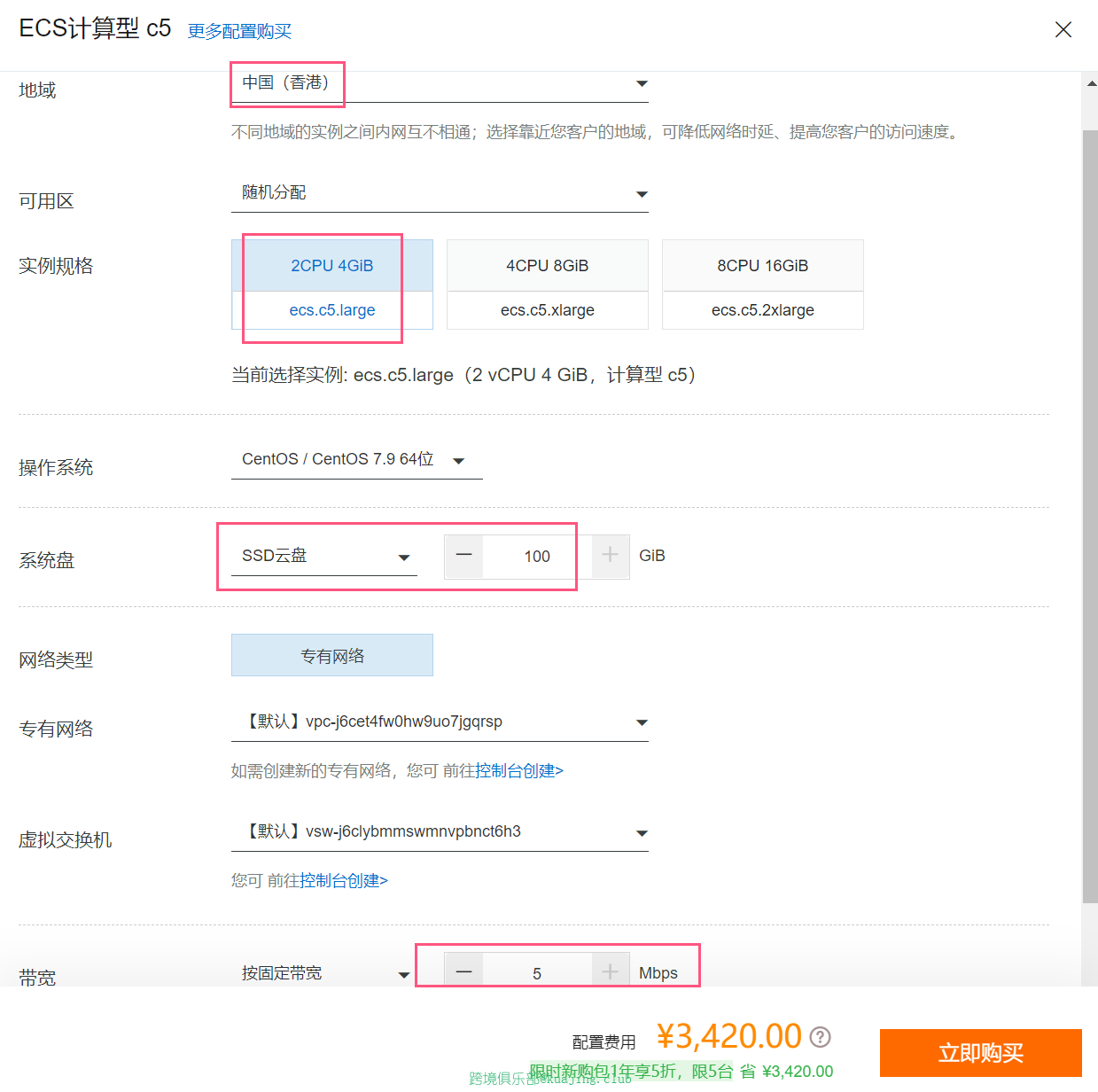The height and width of the screenshot is (1092, 1098).
Task: Follow 控制台创建 link under the vSwitch selector
Action: click(344, 881)
